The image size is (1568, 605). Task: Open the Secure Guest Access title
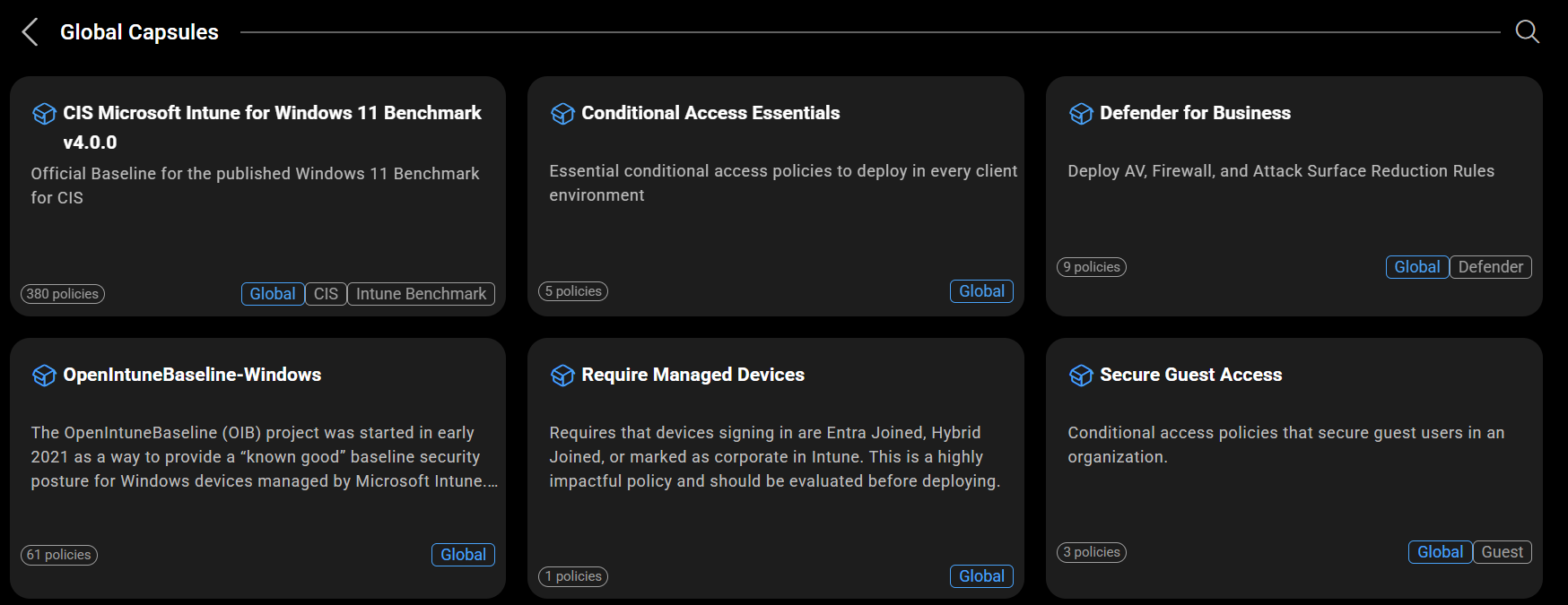pos(1190,375)
